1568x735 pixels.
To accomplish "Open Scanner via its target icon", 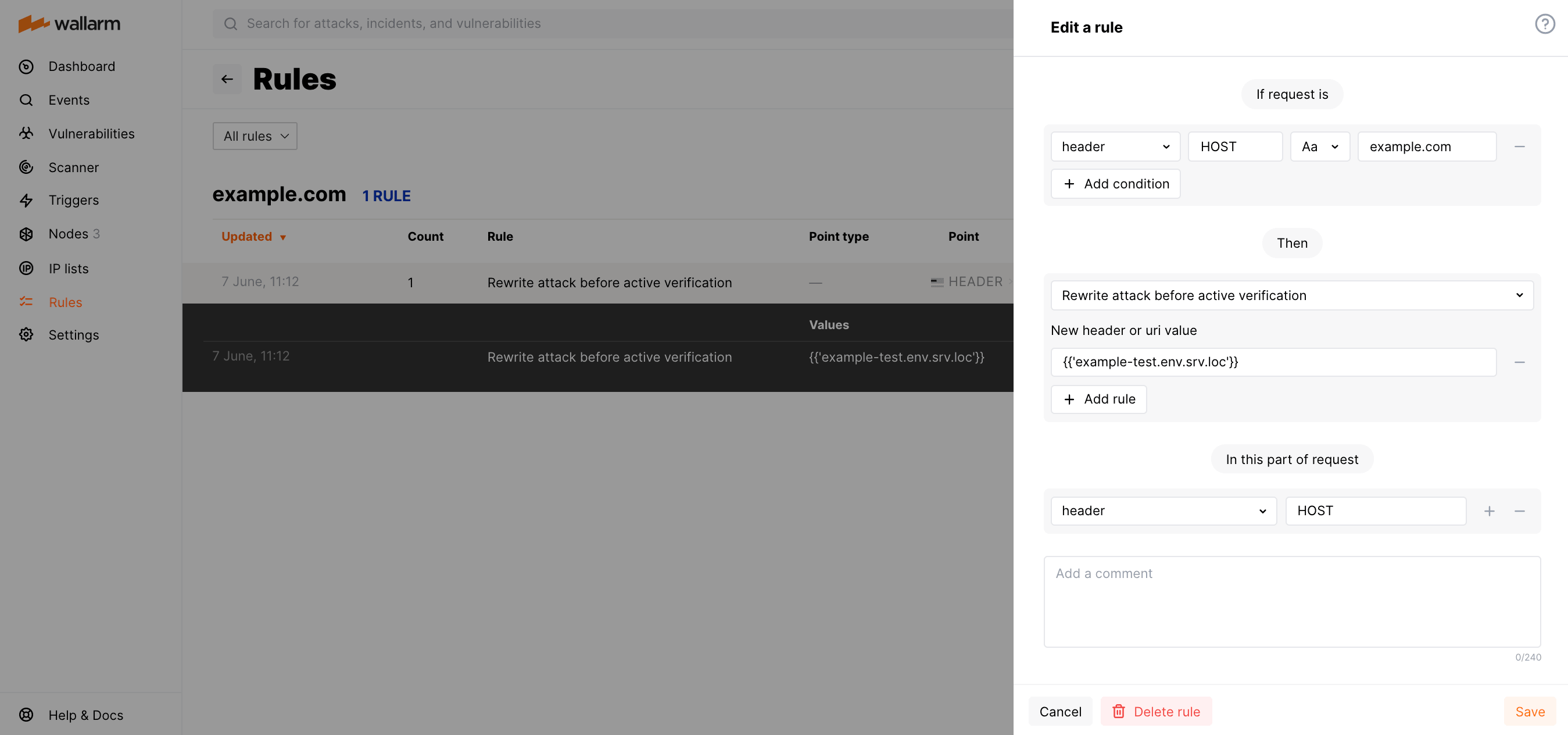I will click(26, 167).
